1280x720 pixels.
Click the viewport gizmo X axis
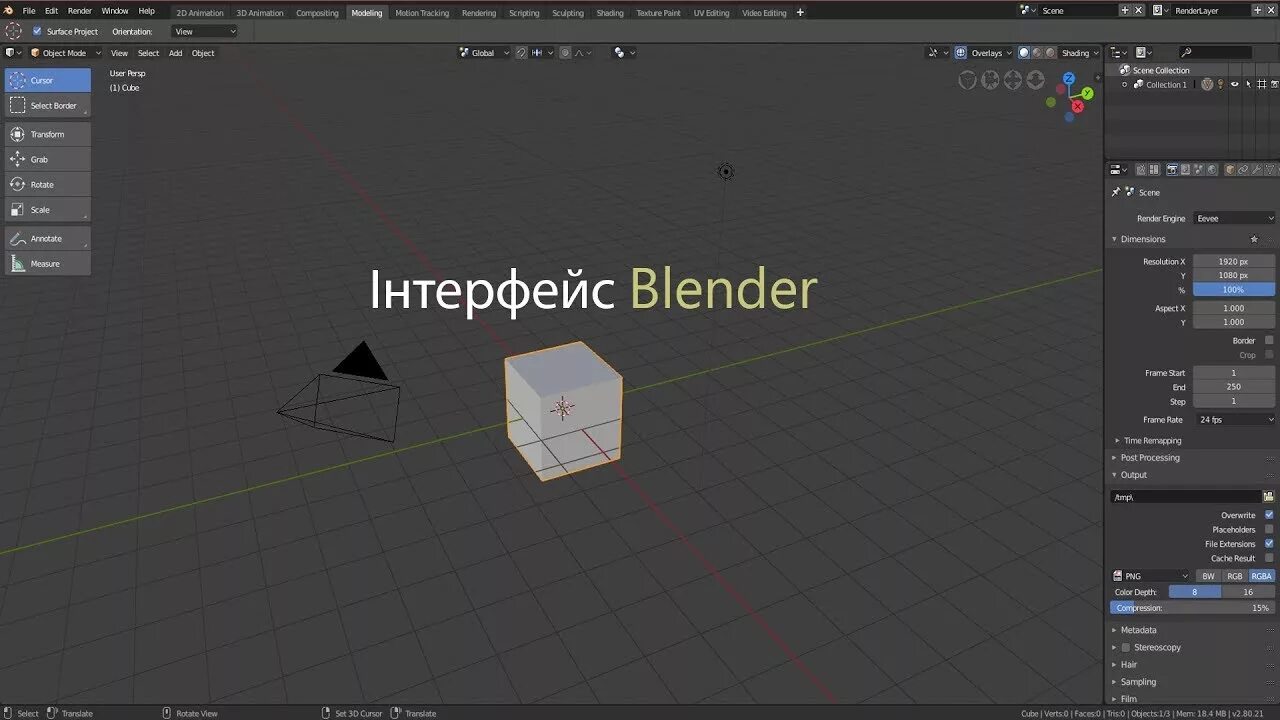1078,106
